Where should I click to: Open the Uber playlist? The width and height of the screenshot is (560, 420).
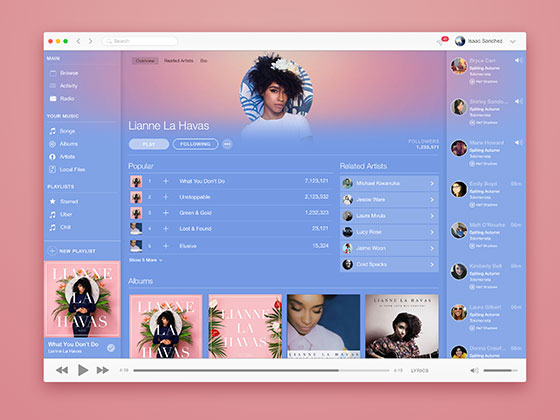pyautogui.click(x=61, y=214)
